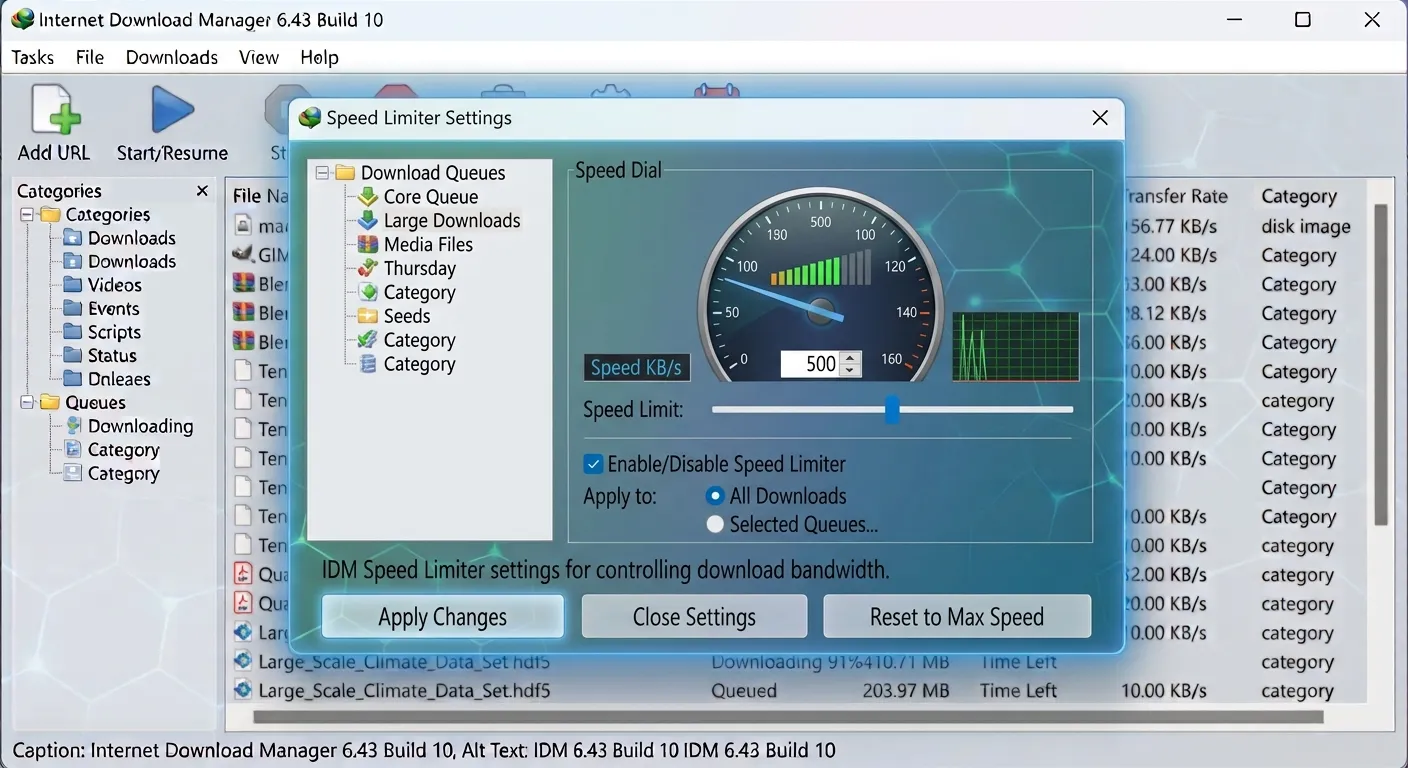1408x768 pixels.
Task: Increase speed value with the up spinner arrow
Action: (850, 358)
